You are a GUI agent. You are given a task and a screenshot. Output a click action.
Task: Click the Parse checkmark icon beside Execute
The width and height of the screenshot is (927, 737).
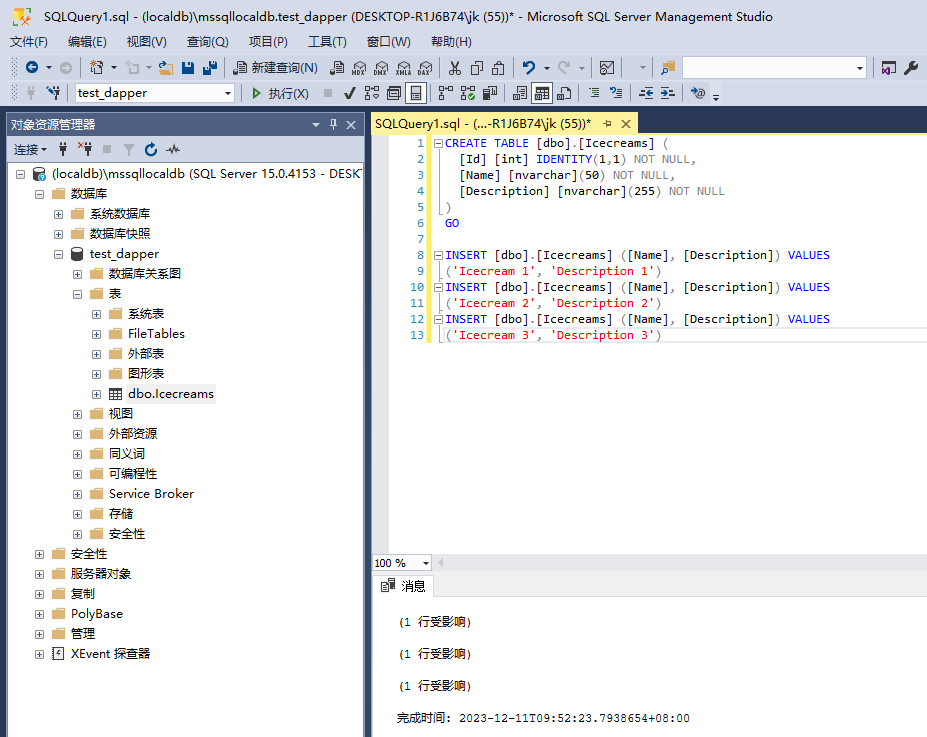[x=349, y=93]
